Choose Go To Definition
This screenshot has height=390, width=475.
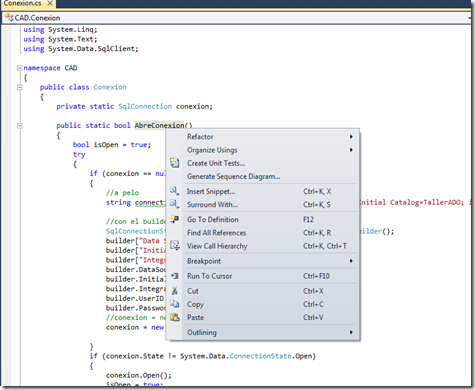coord(263,219)
